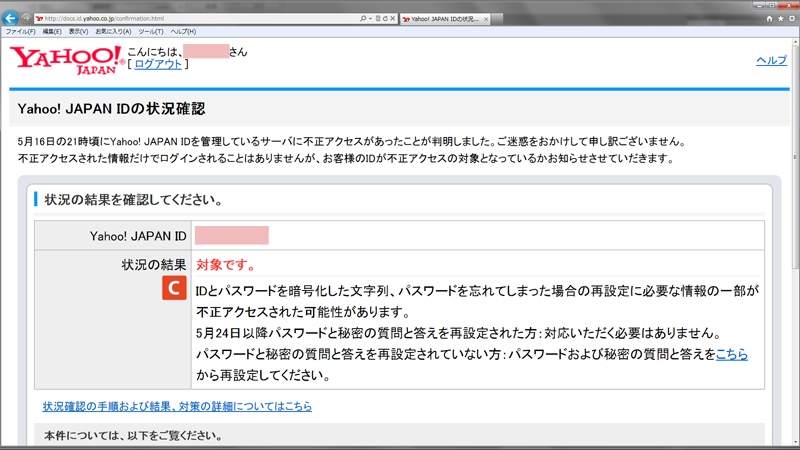The image size is (800, 450).
Task: Minimize the browser window
Action: 760,5
